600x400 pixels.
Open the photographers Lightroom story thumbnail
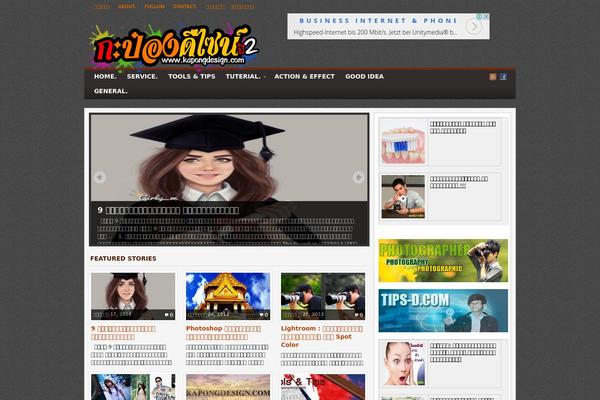(x=323, y=296)
